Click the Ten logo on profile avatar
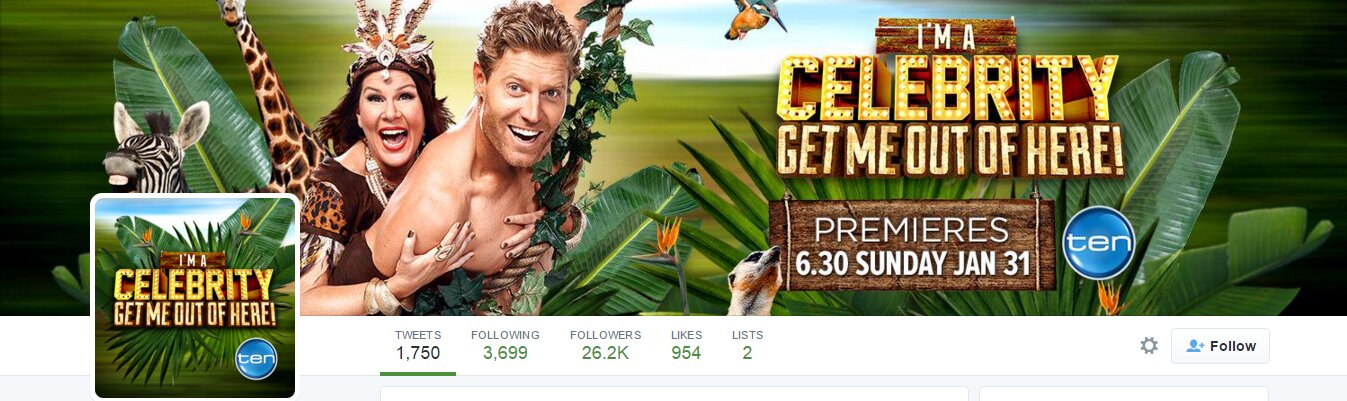This screenshot has width=1347, height=401. (x=256, y=359)
